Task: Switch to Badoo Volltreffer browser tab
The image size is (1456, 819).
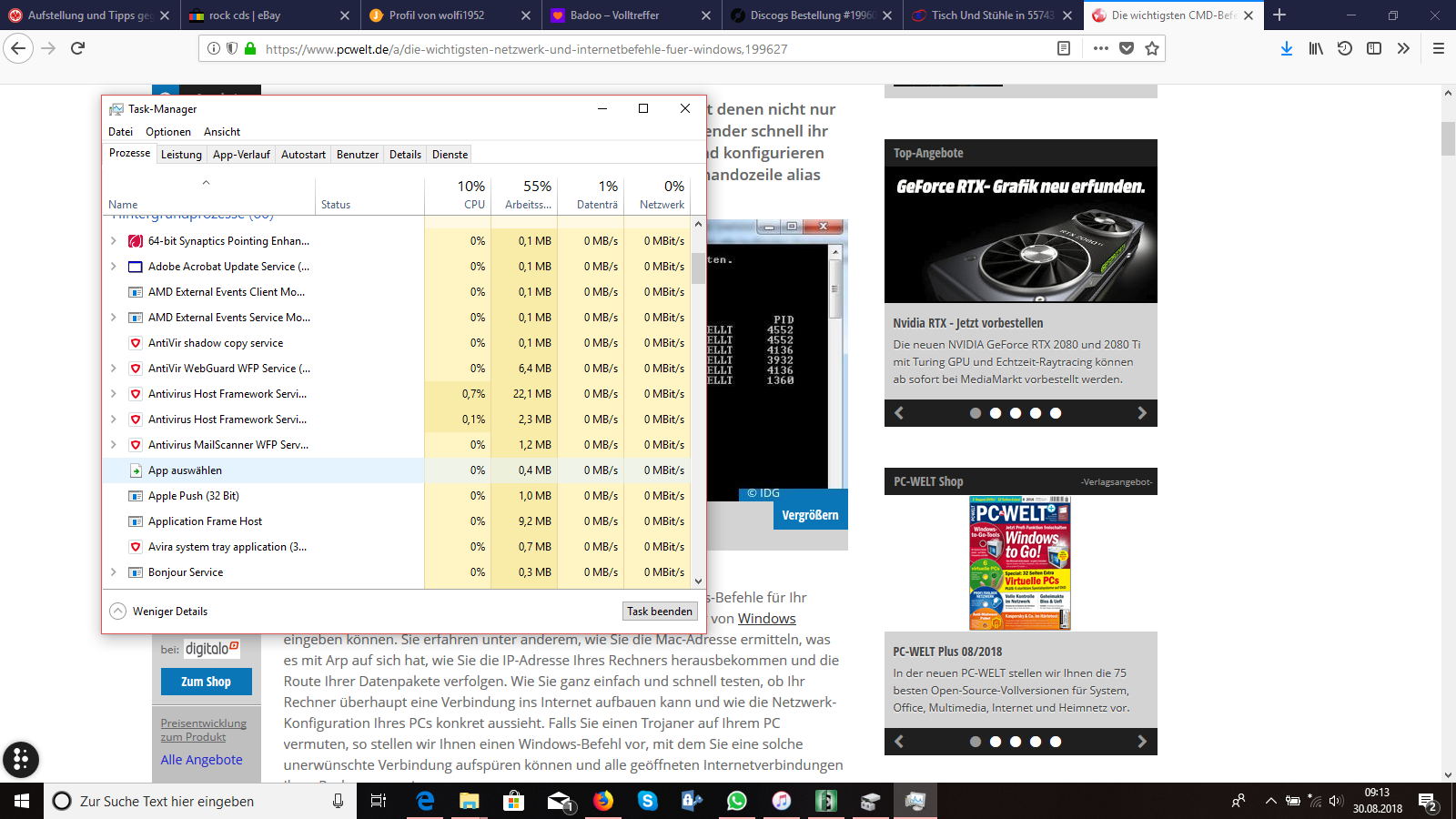Action: pos(631,15)
